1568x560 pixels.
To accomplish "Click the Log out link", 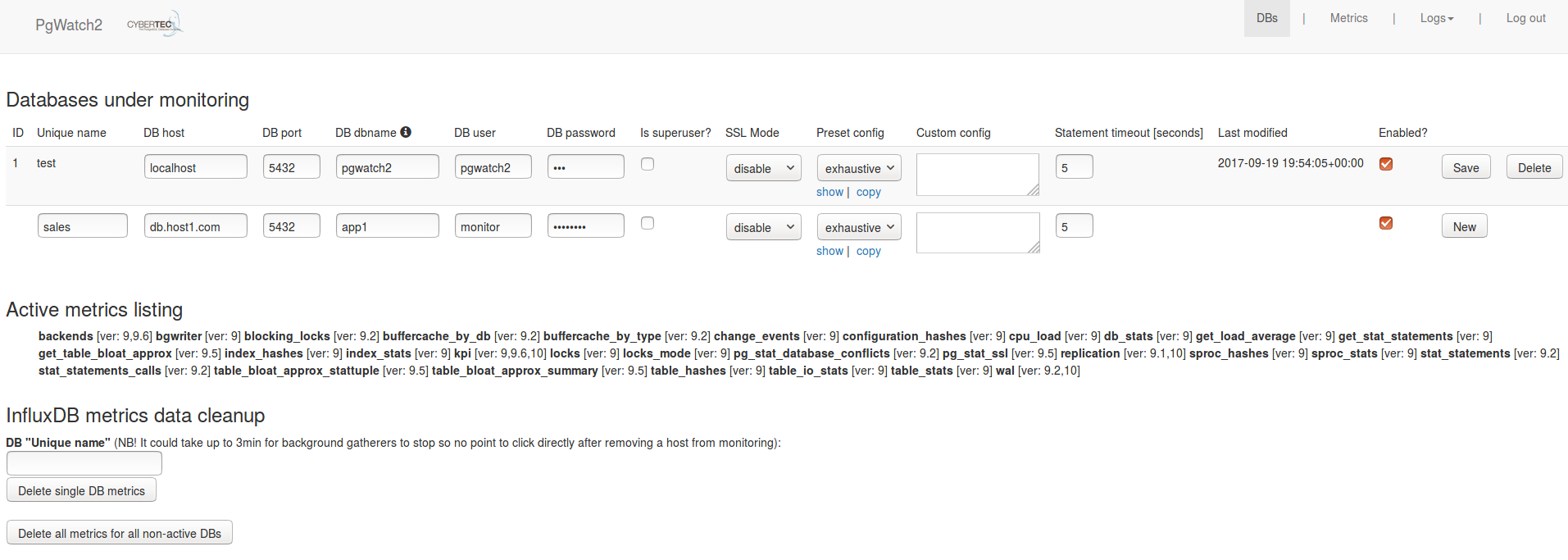I will 1525,18.
